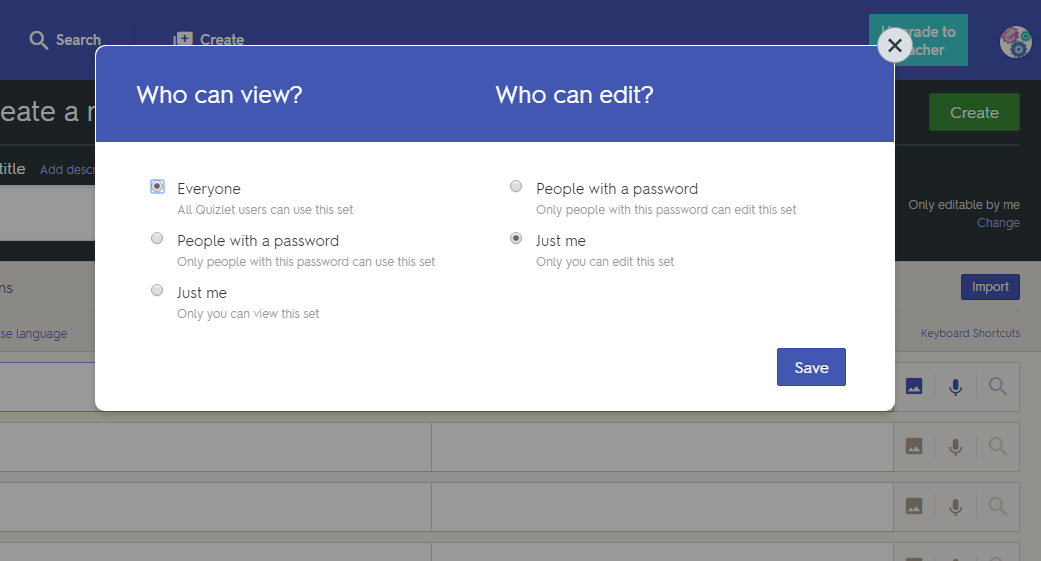Click the image icon in second term row

coord(913,447)
